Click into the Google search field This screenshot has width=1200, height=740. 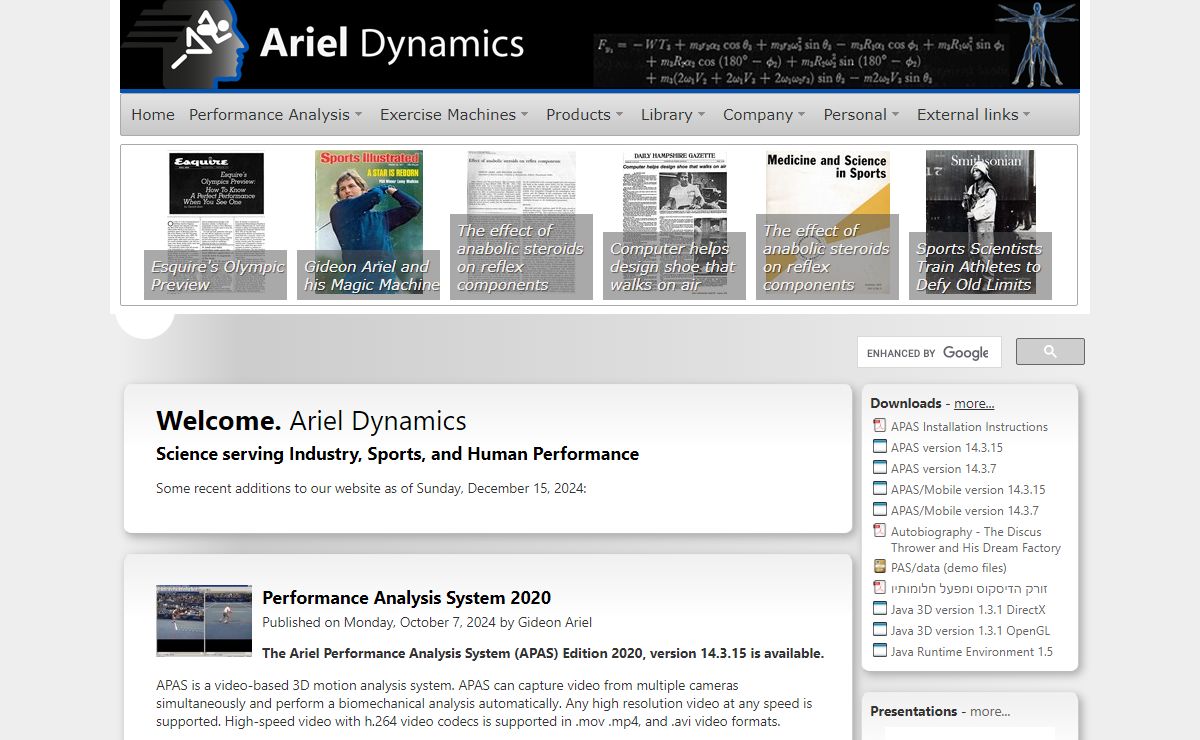click(929, 352)
